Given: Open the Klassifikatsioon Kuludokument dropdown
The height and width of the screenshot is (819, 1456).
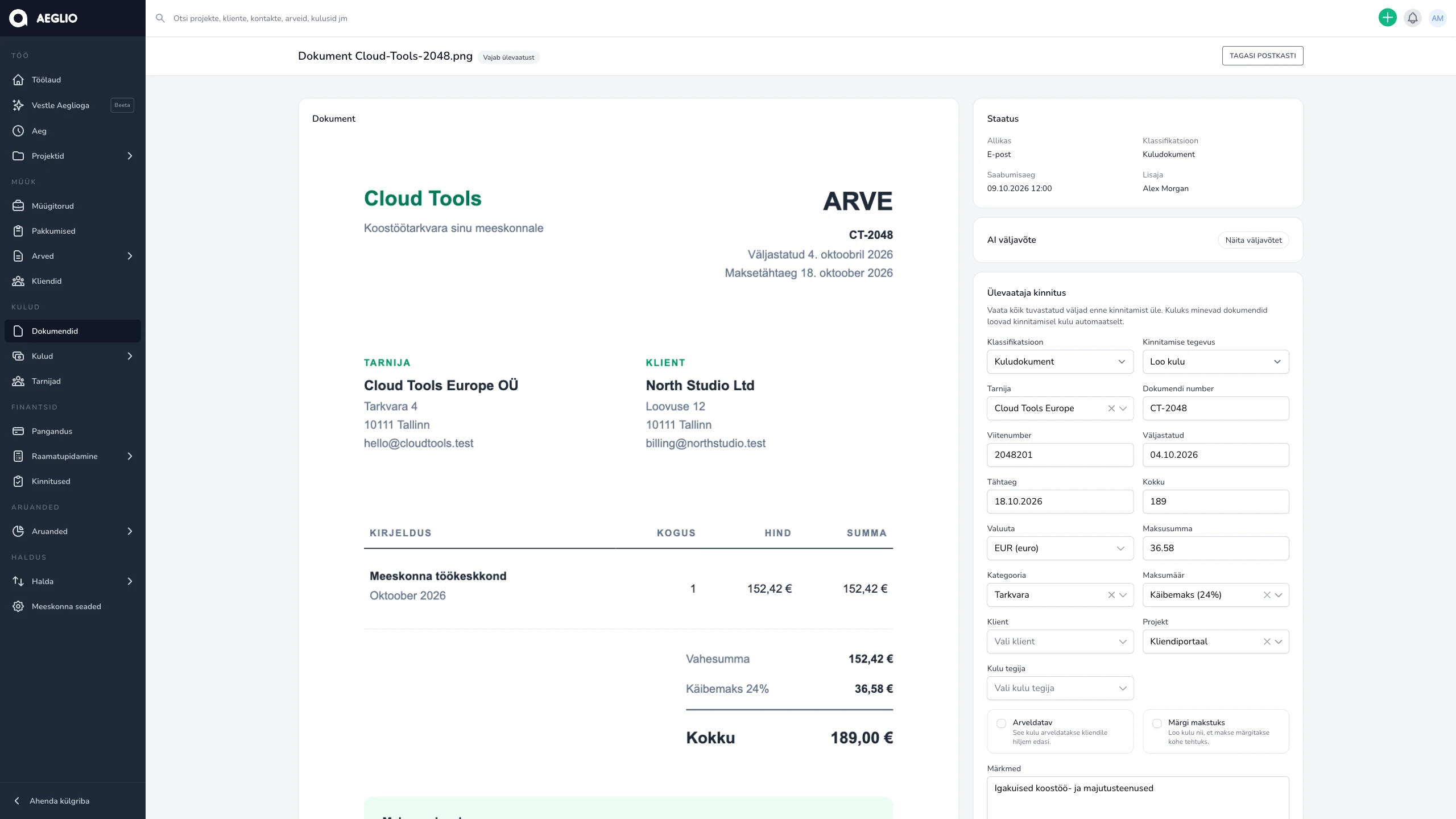Looking at the screenshot, I should click(1060, 362).
